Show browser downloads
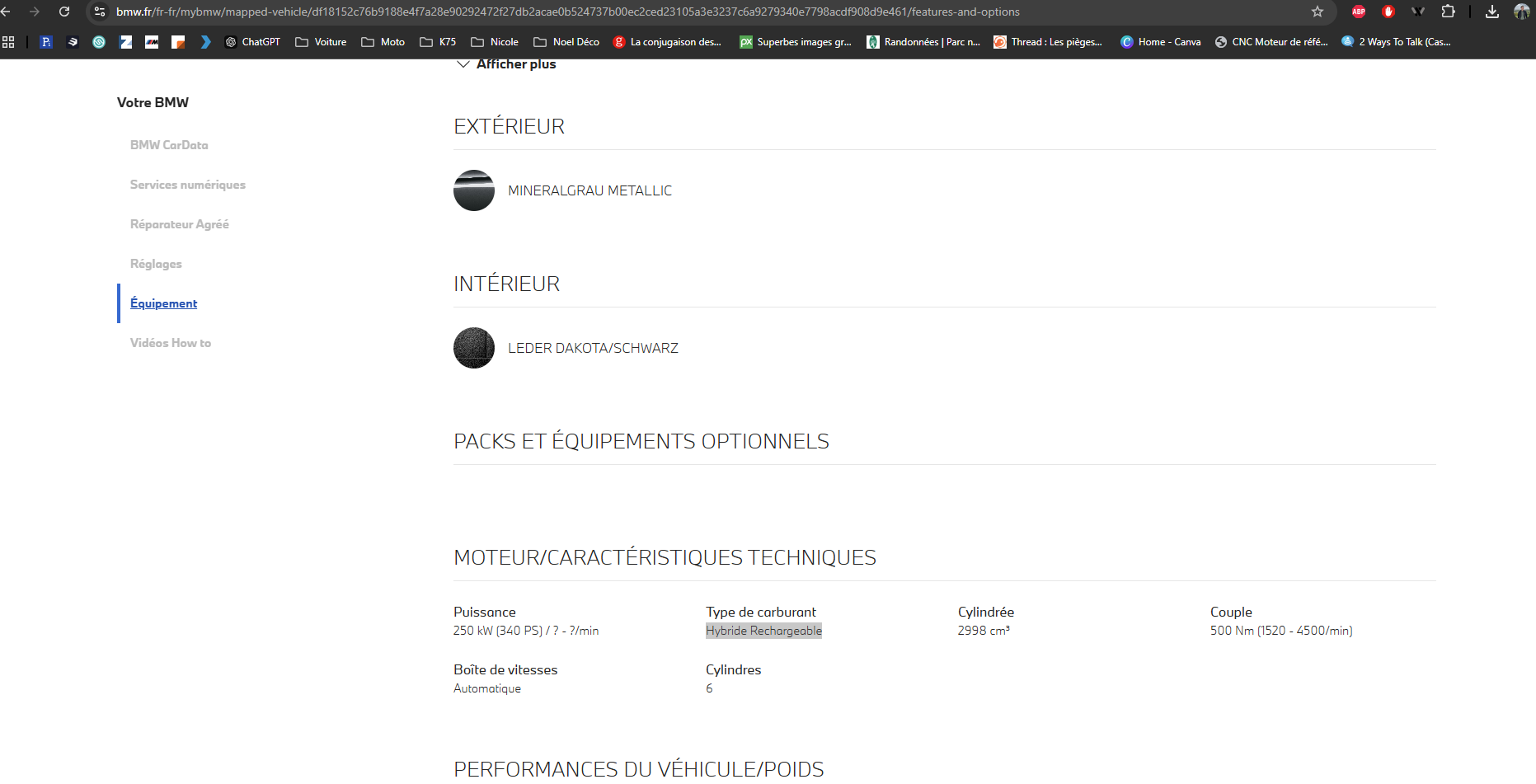1536x784 pixels. tap(1492, 12)
